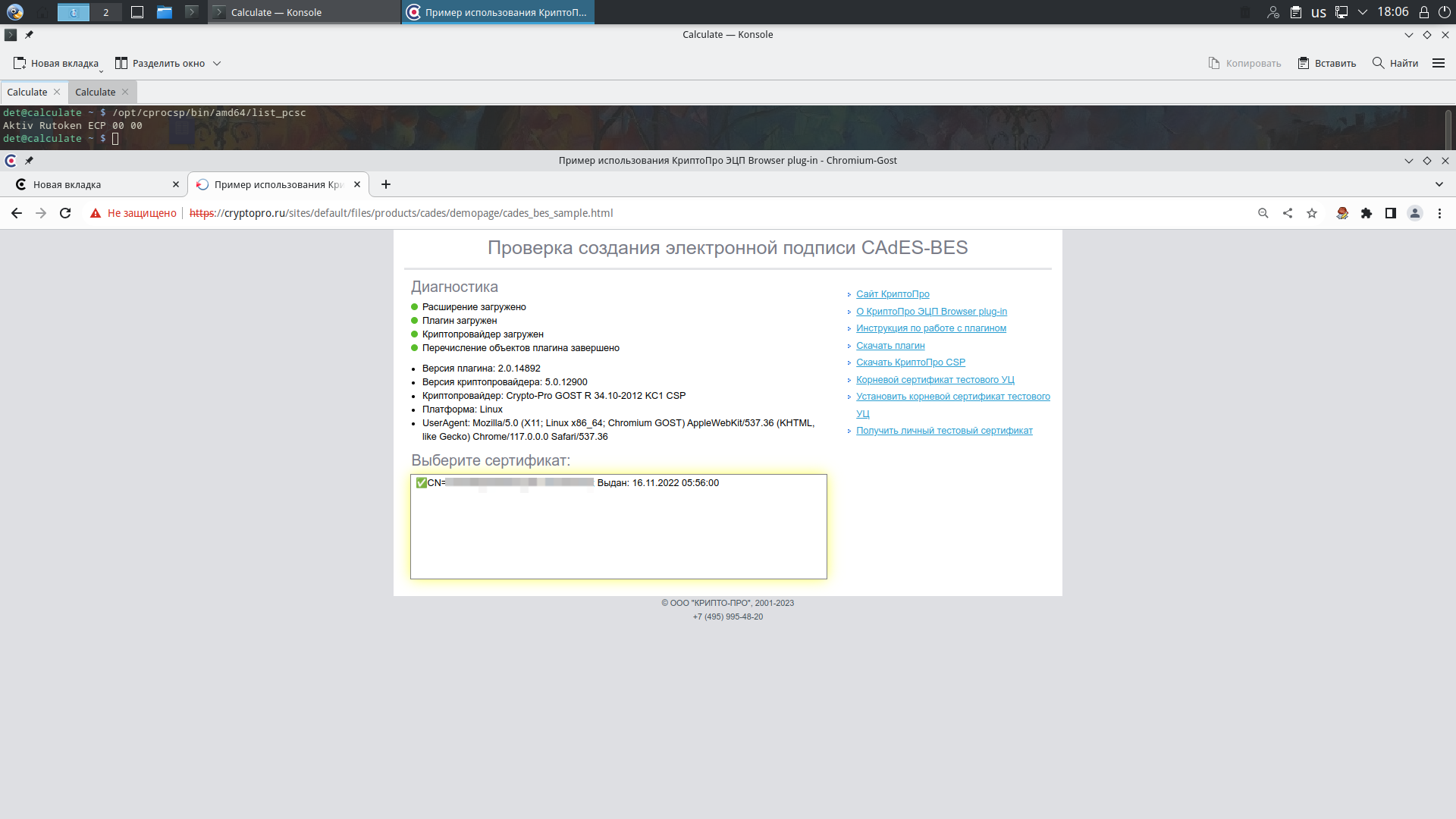The width and height of the screenshot is (1456, 819).
Task: Toggle the browser side panel
Action: [x=1391, y=214]
